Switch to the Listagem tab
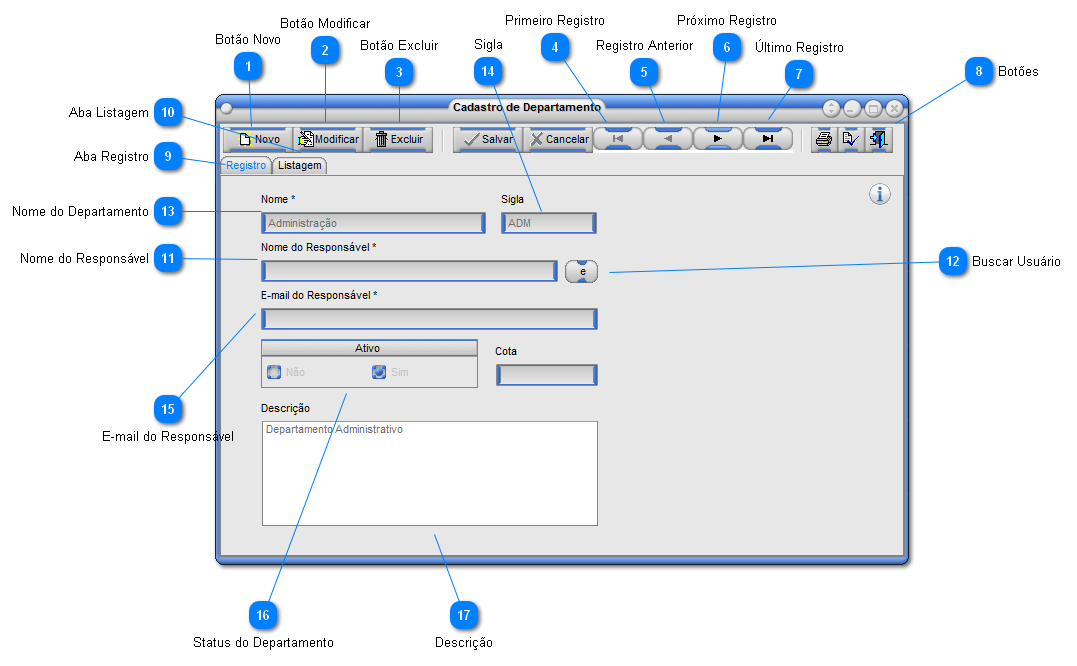1077x666 pixels. point(299,165)
